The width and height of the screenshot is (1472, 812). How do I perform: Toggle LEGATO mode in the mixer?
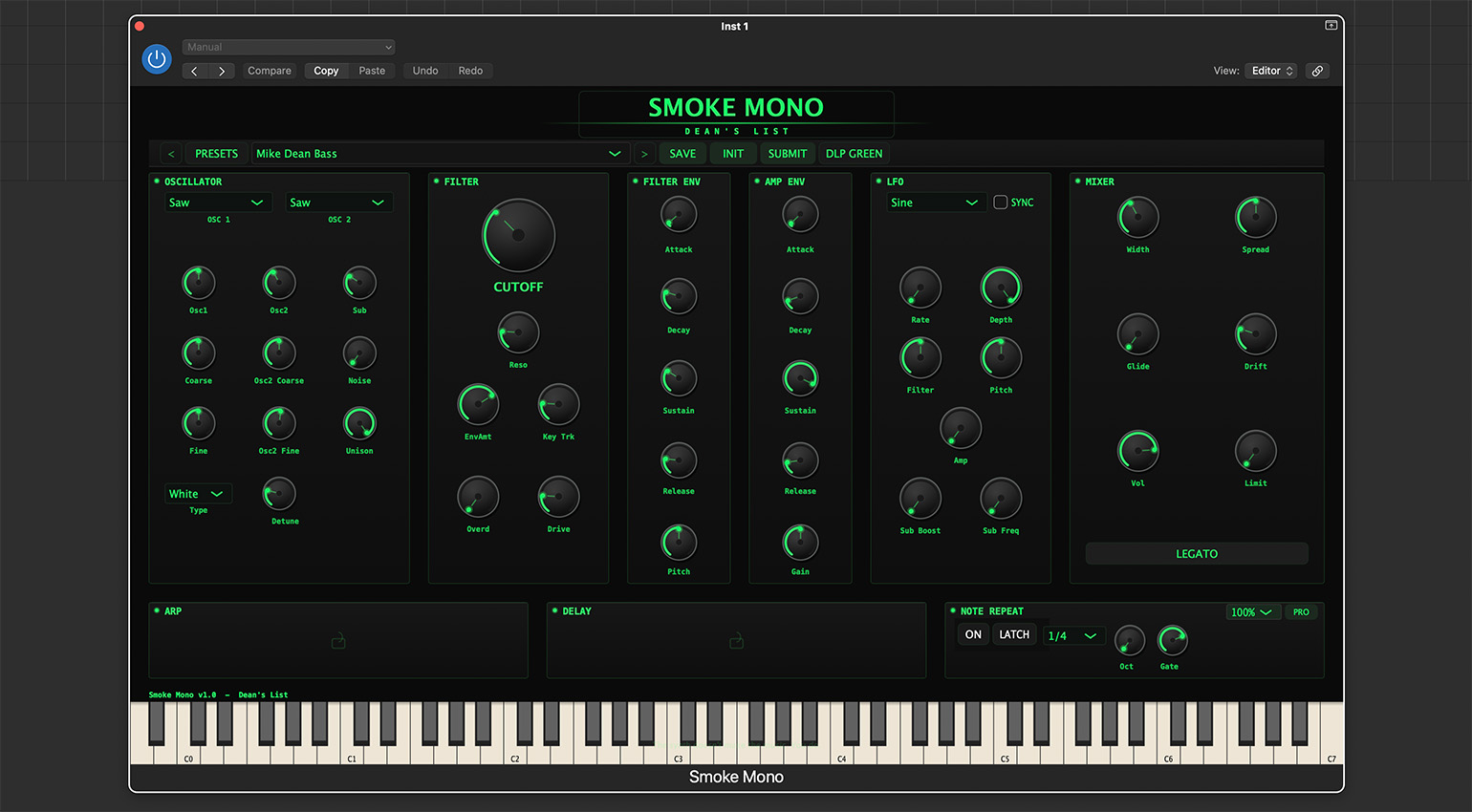click(x=1196, y=554)
